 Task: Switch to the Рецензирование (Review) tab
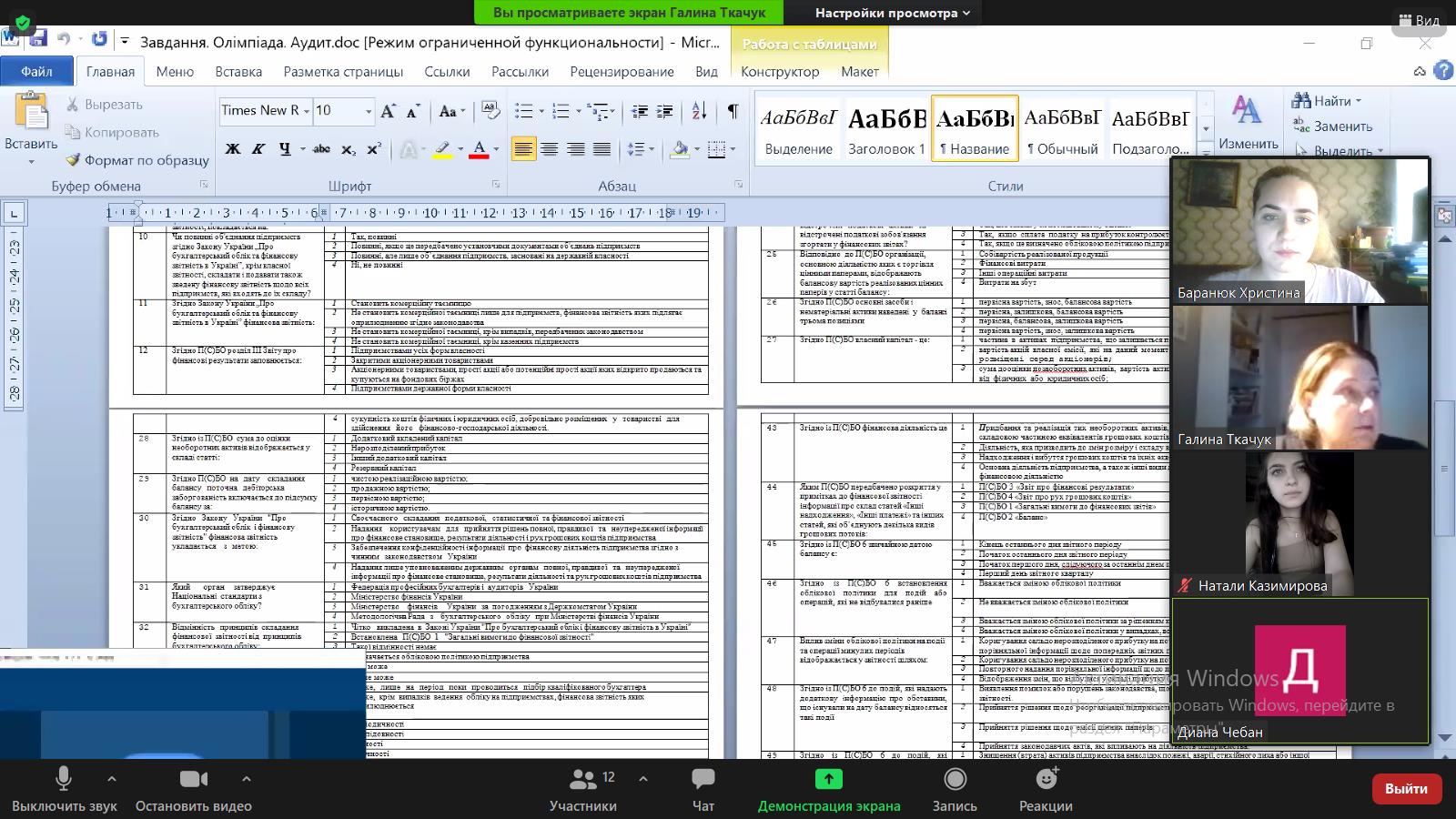[x=622, y=71]
